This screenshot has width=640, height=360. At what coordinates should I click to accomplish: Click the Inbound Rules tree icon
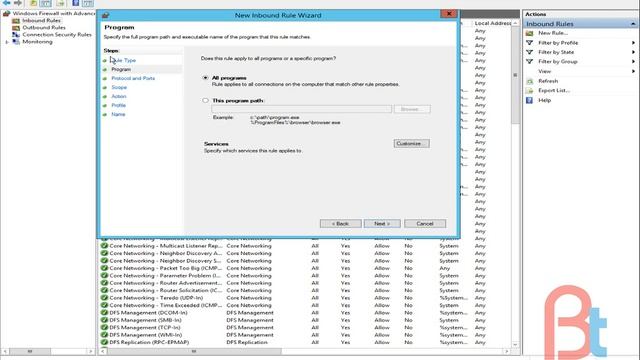point(16,20)
